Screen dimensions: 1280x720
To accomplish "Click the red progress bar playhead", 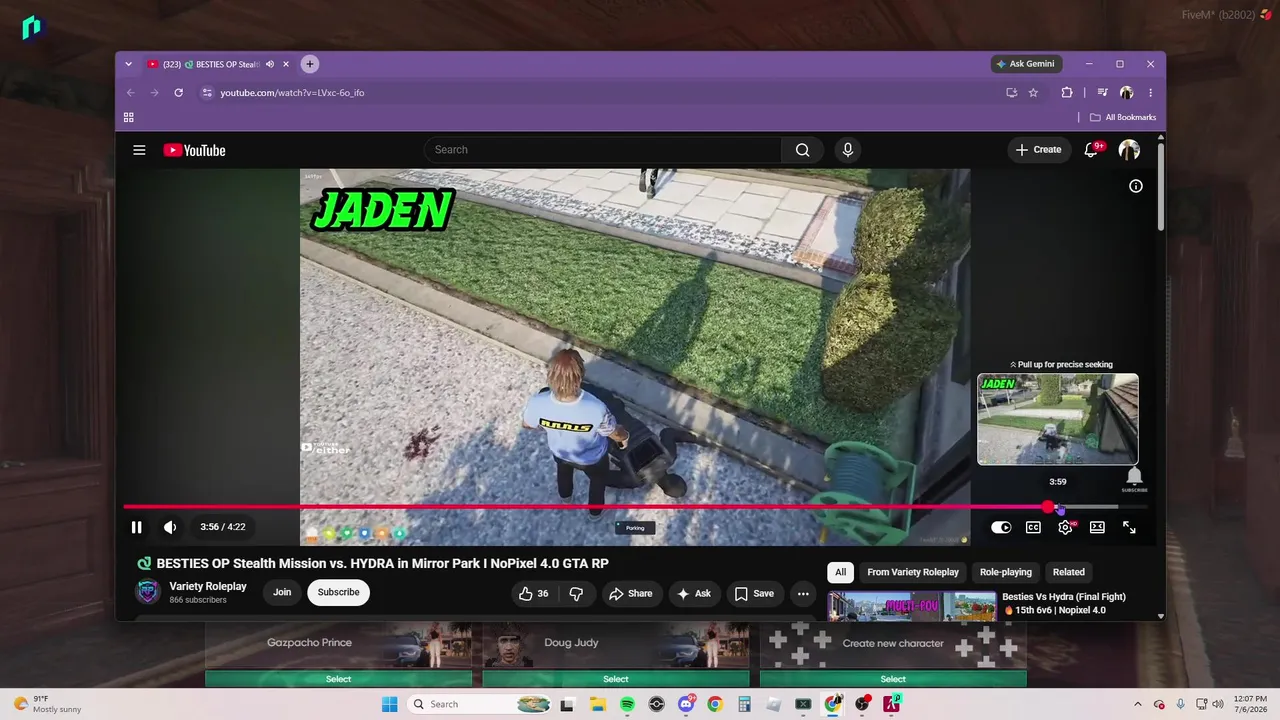I will tap(1048, 507).
